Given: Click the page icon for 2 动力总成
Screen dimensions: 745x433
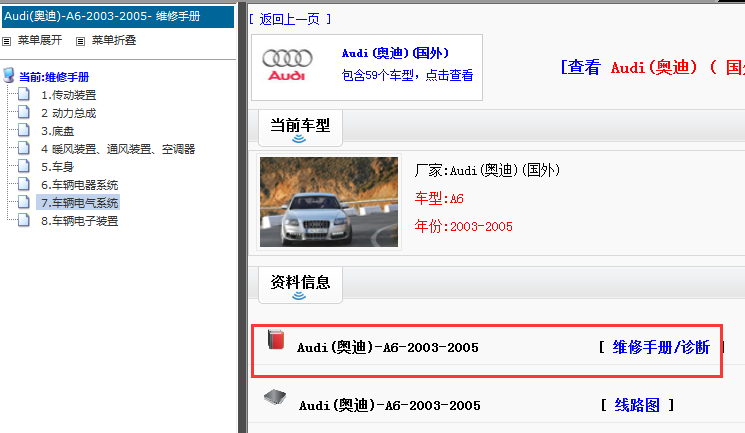Looking at the screenshot, I should 24,112.
